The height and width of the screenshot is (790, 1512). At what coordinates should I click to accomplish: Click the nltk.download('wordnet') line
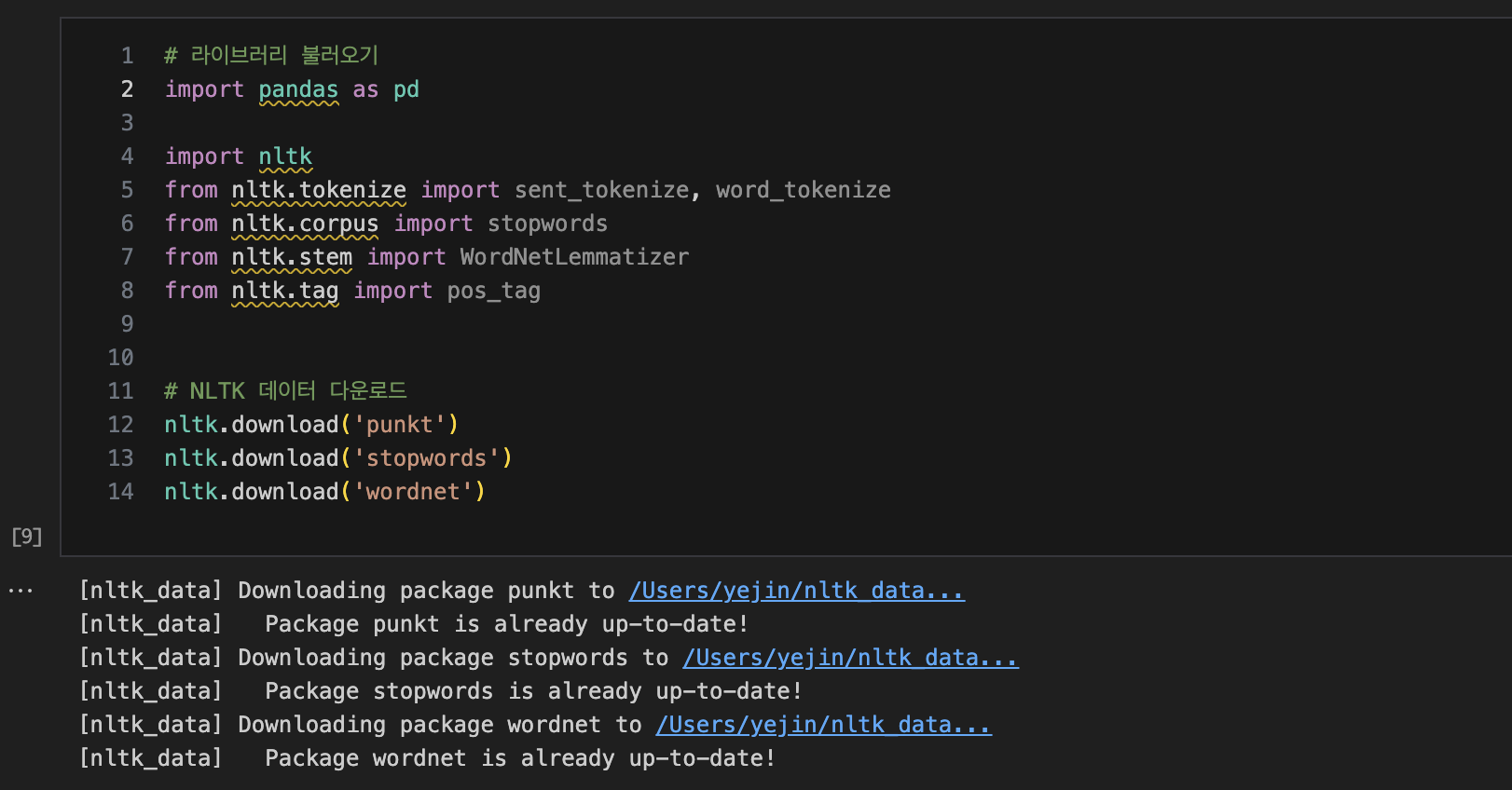pyautogui.click(x=325, y=492)
